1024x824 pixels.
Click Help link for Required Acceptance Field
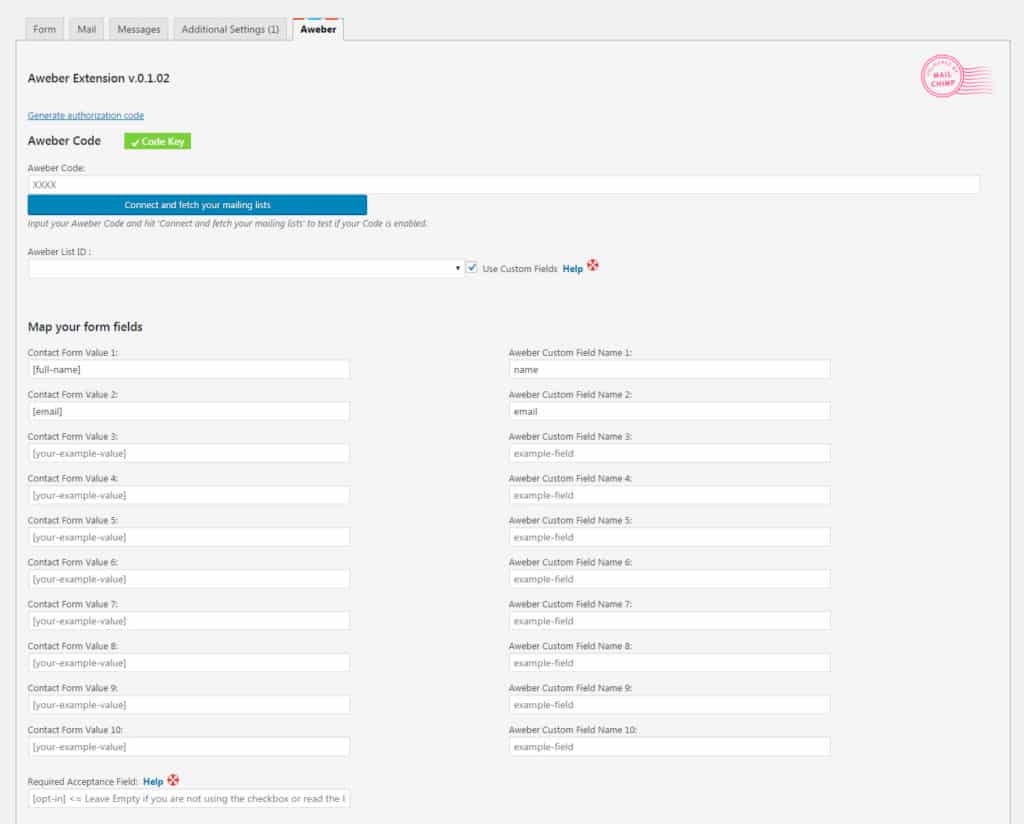(x=153, y=781)
